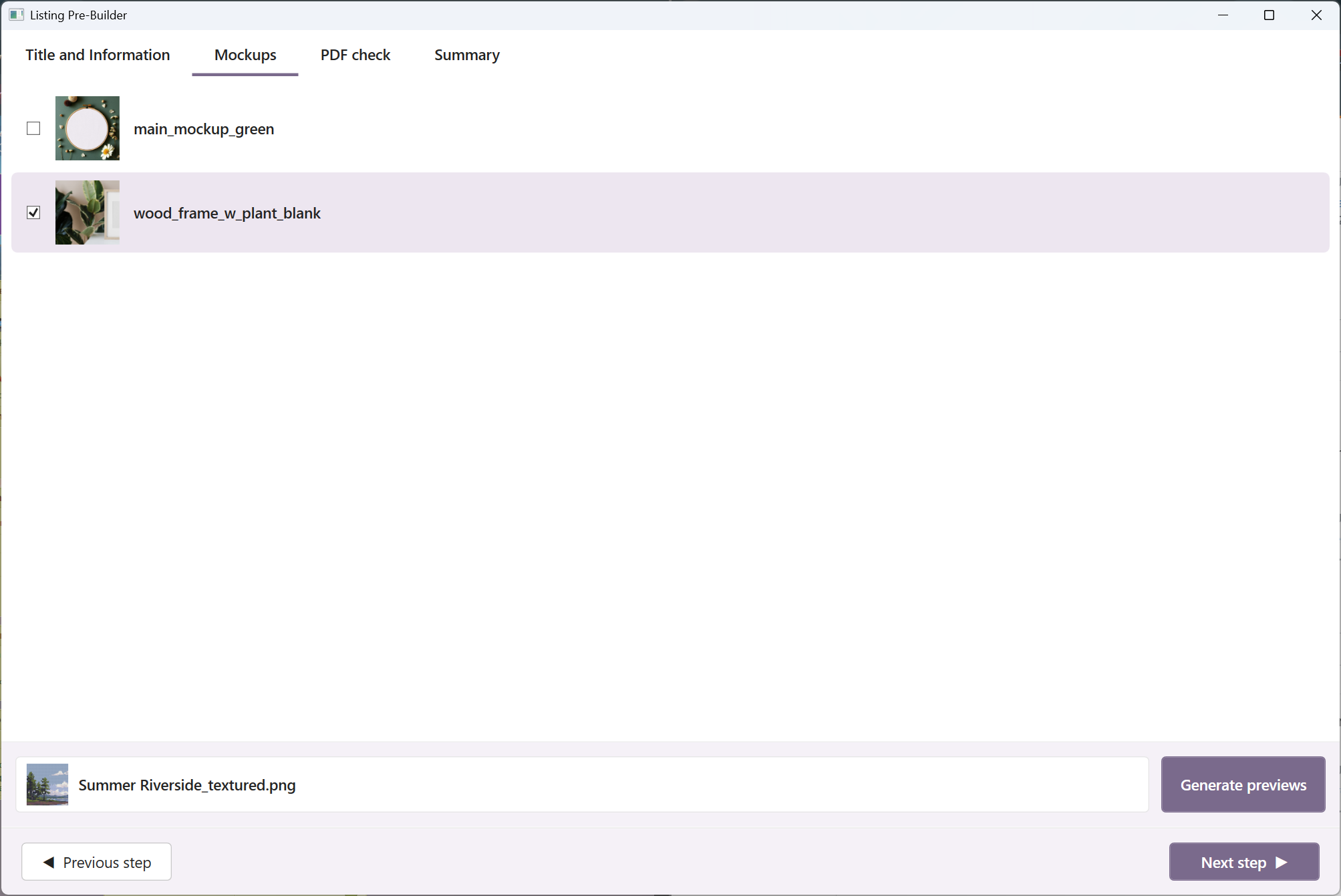Close the Listing Pre-Builder window
The image size is (1341, 896).
[1316, 15]
